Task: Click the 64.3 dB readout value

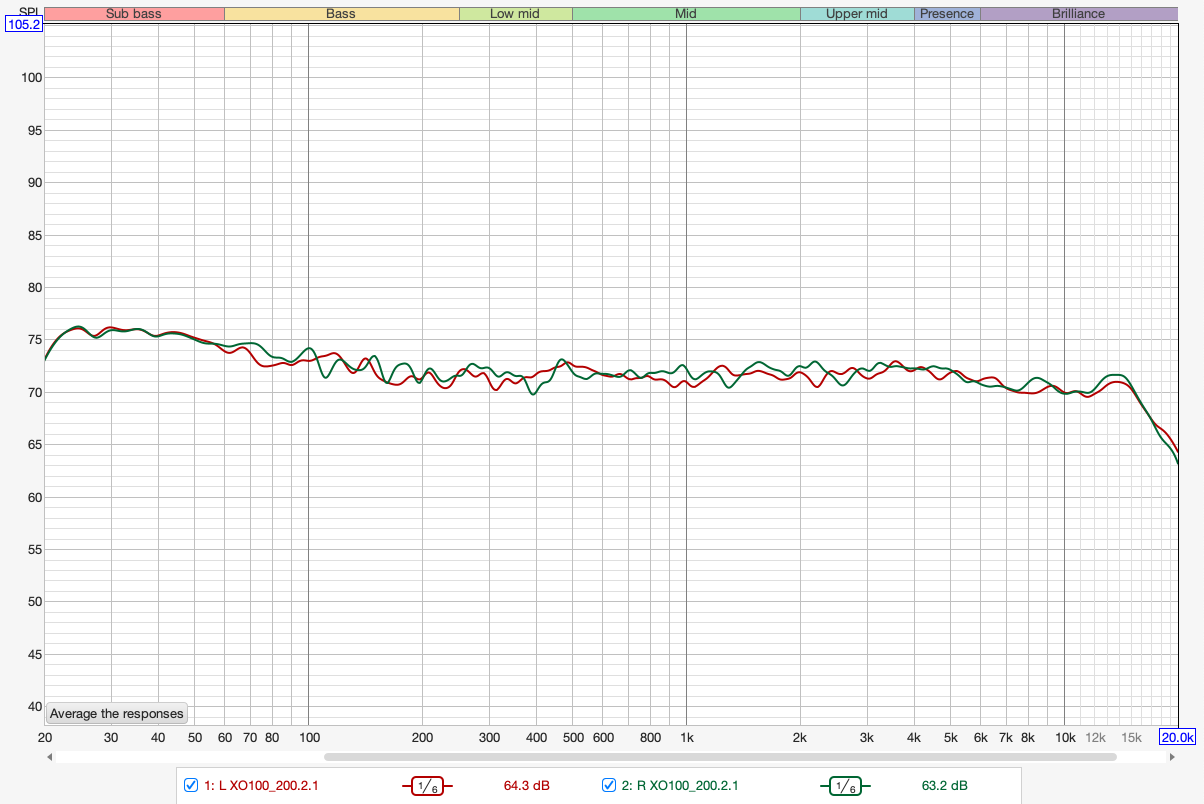Action: [527, 786]
